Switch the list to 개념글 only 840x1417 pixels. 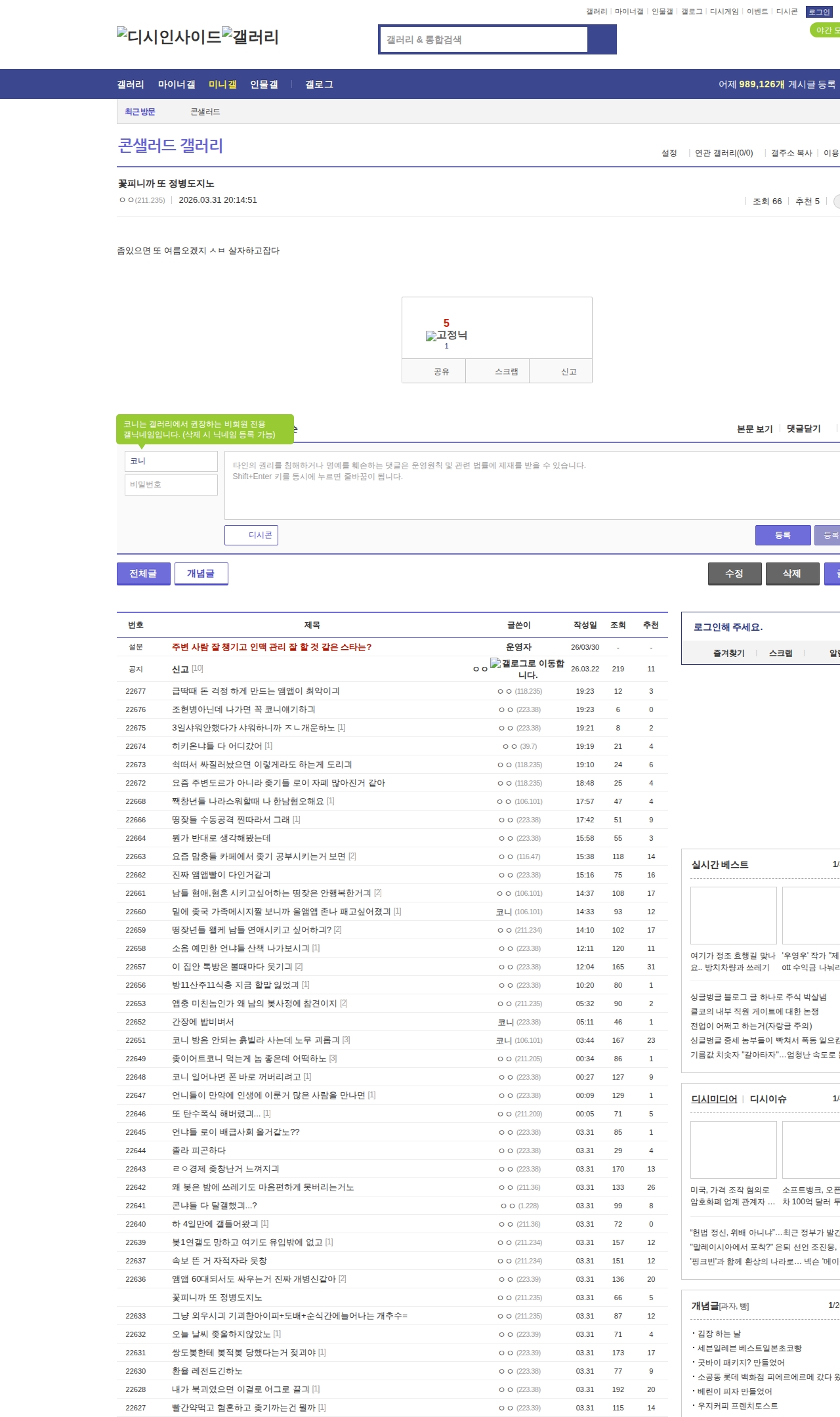(201, 574)
